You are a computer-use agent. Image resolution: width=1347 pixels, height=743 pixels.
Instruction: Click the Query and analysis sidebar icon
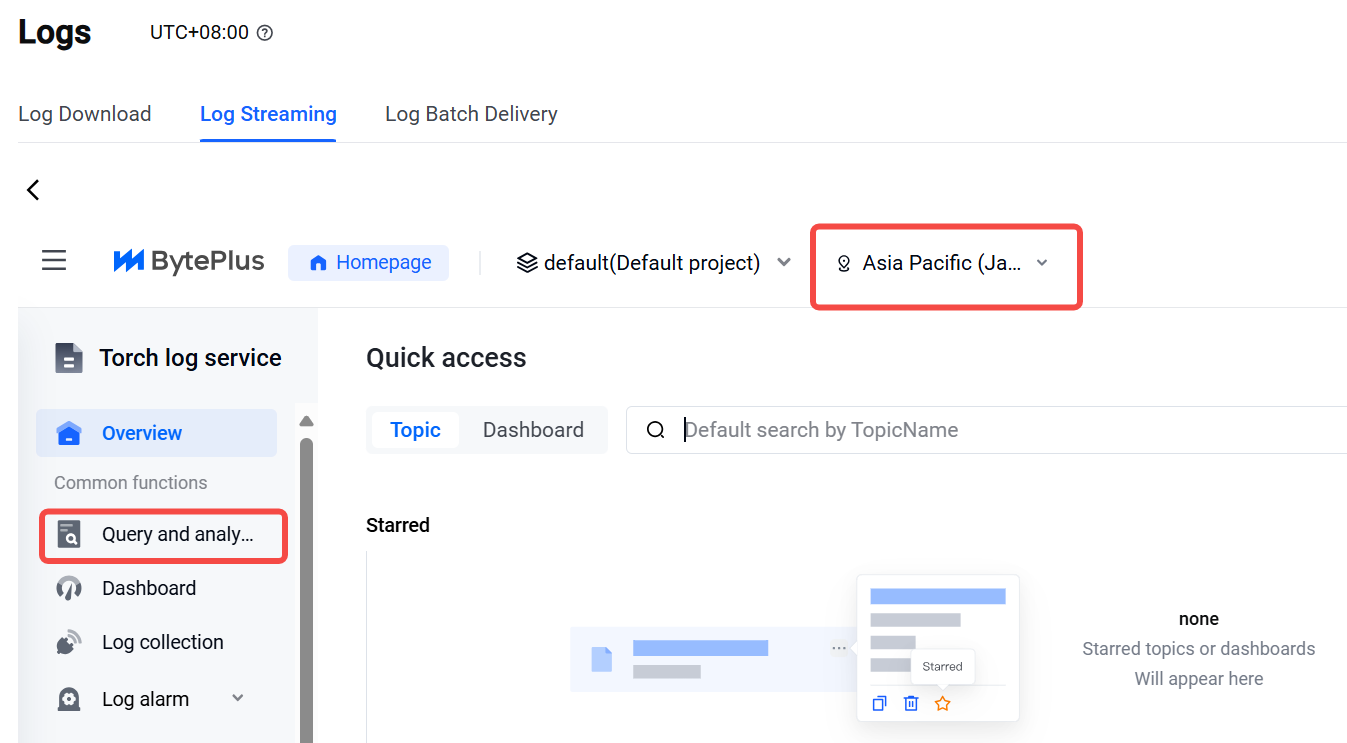tap(69, 535)
